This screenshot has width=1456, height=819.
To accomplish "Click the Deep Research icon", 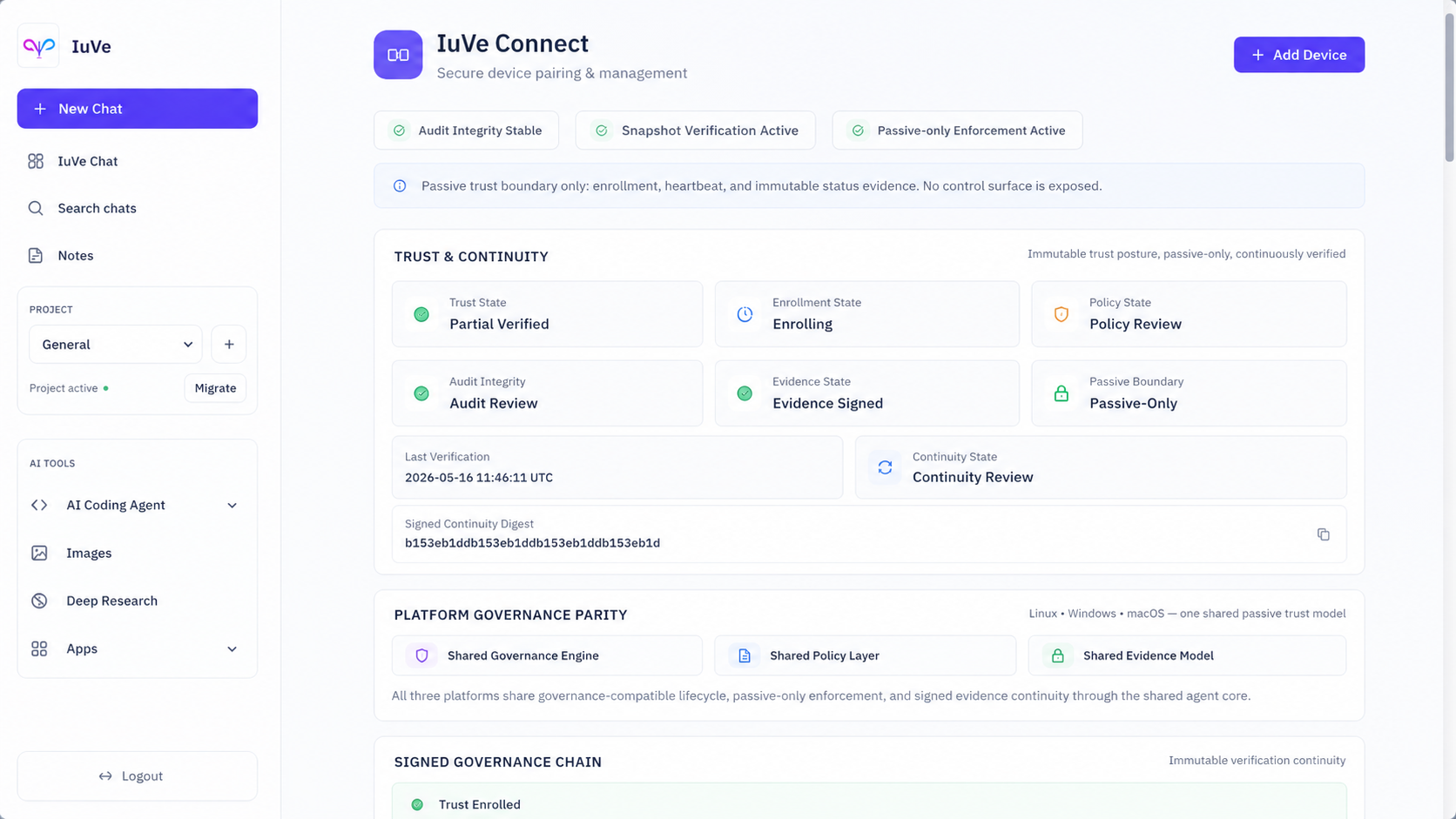I will tap(39, 601).
